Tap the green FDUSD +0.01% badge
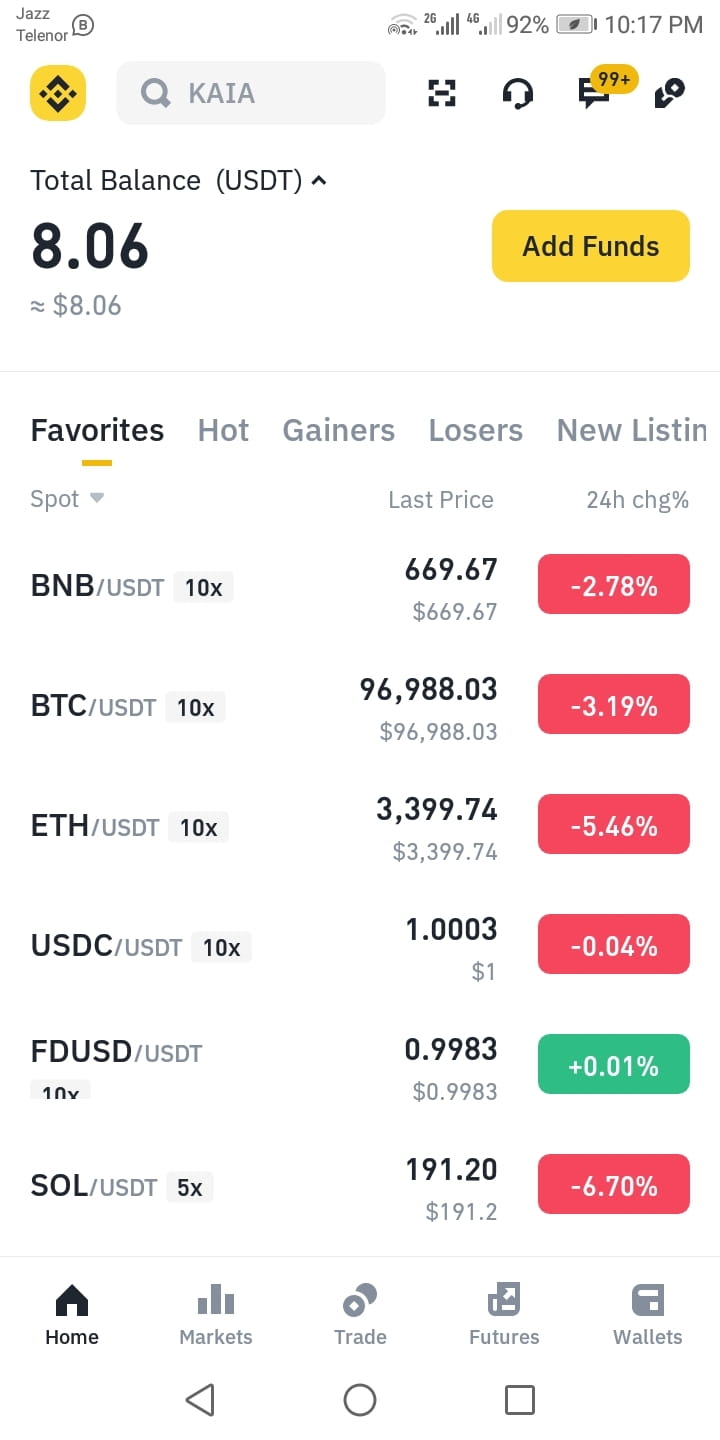Image resolution: width=720 pixels, height=1440 pixels. (614, 1066)
